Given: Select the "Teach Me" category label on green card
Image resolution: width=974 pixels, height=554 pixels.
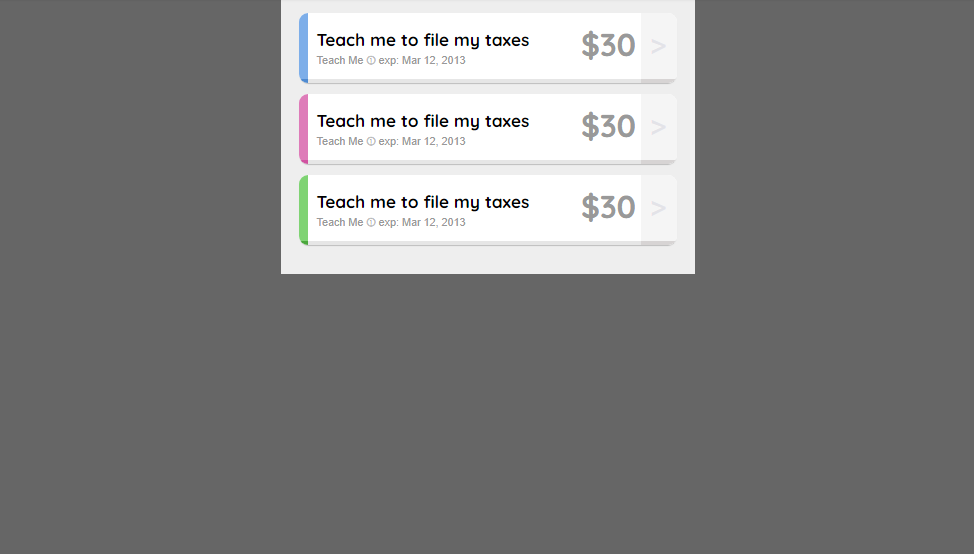Looking at the screenshot, I should [340, 222].
